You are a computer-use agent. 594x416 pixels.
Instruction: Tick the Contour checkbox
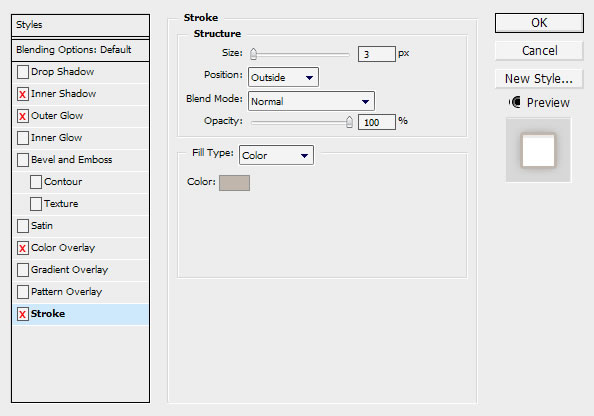pos(36,182)
